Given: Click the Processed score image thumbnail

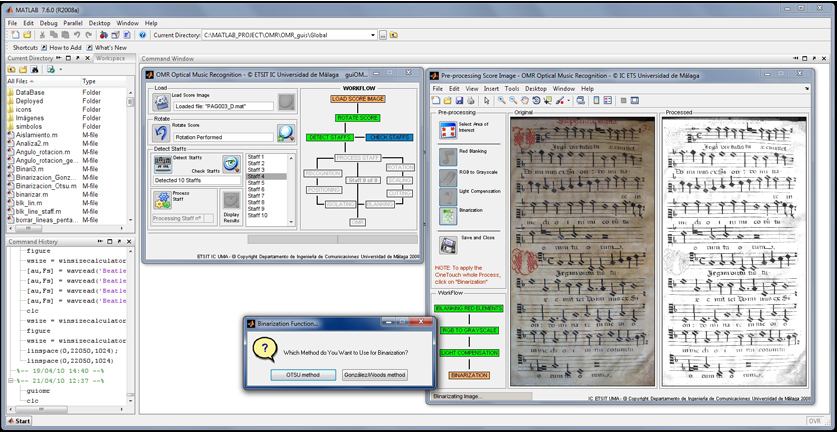Looking at the screenshot, I should (735, 251).
